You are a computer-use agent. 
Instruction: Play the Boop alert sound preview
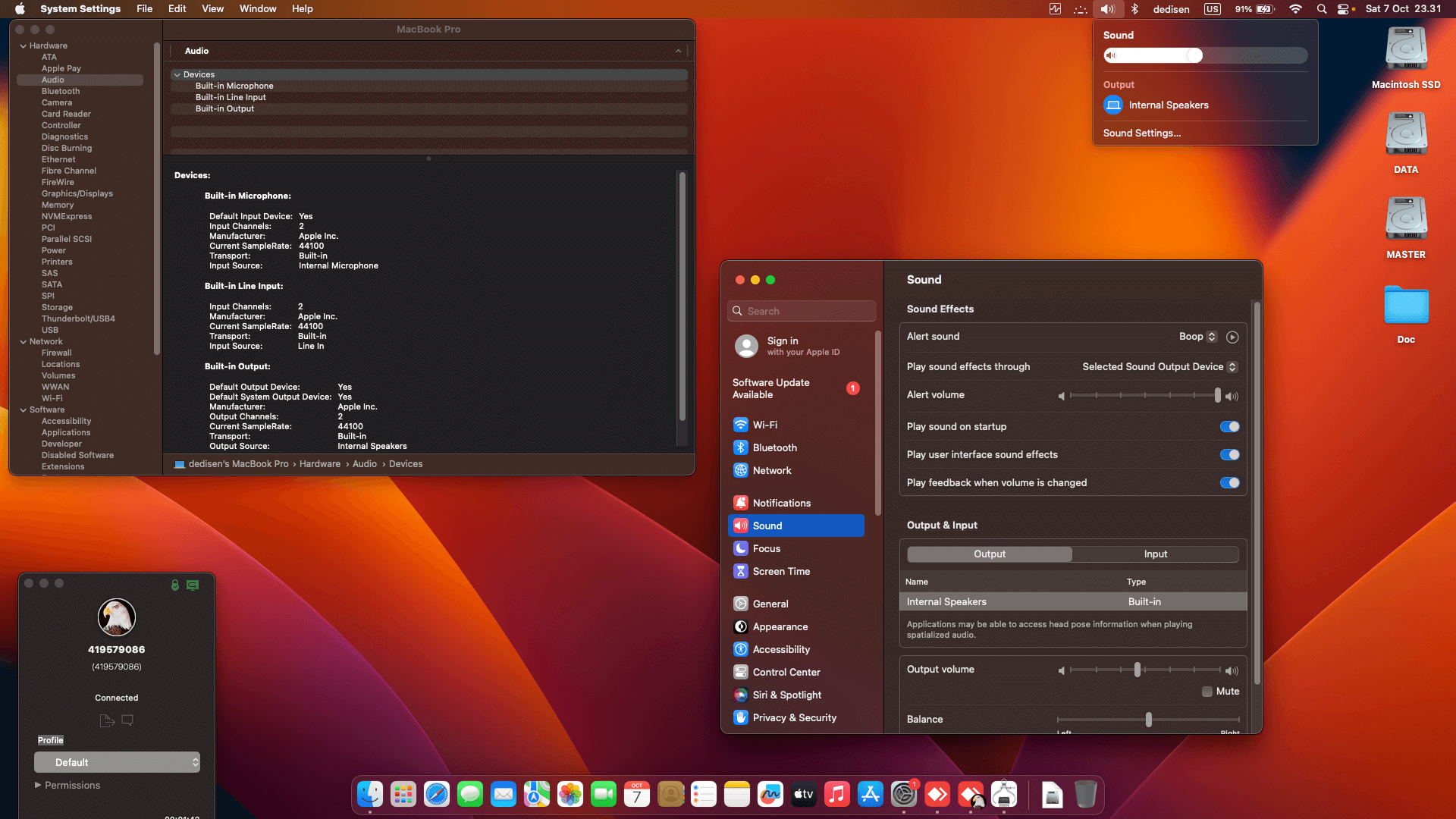pos(1232,337)
